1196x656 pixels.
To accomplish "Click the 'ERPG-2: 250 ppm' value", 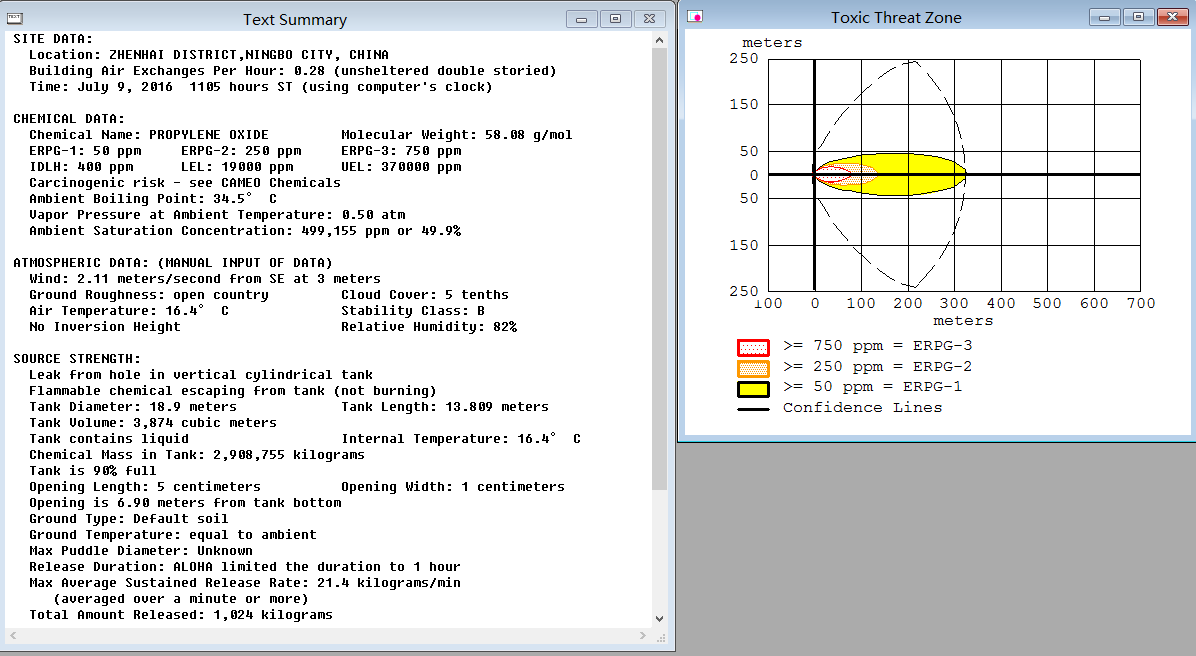I will tap(241, 151).
